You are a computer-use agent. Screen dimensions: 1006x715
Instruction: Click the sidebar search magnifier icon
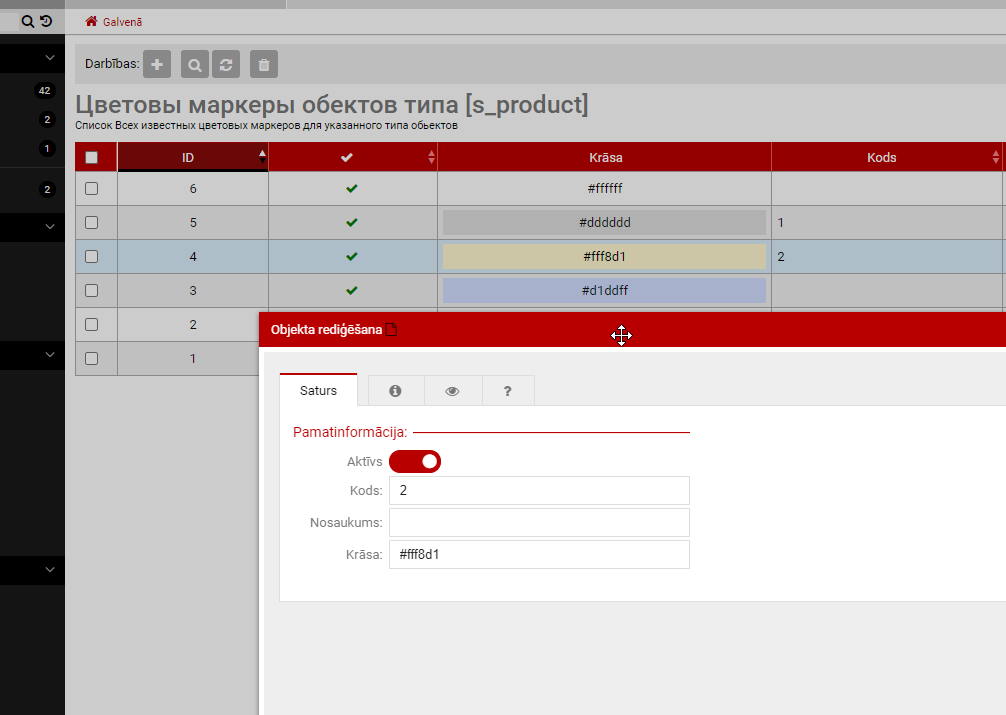point(28,21)
